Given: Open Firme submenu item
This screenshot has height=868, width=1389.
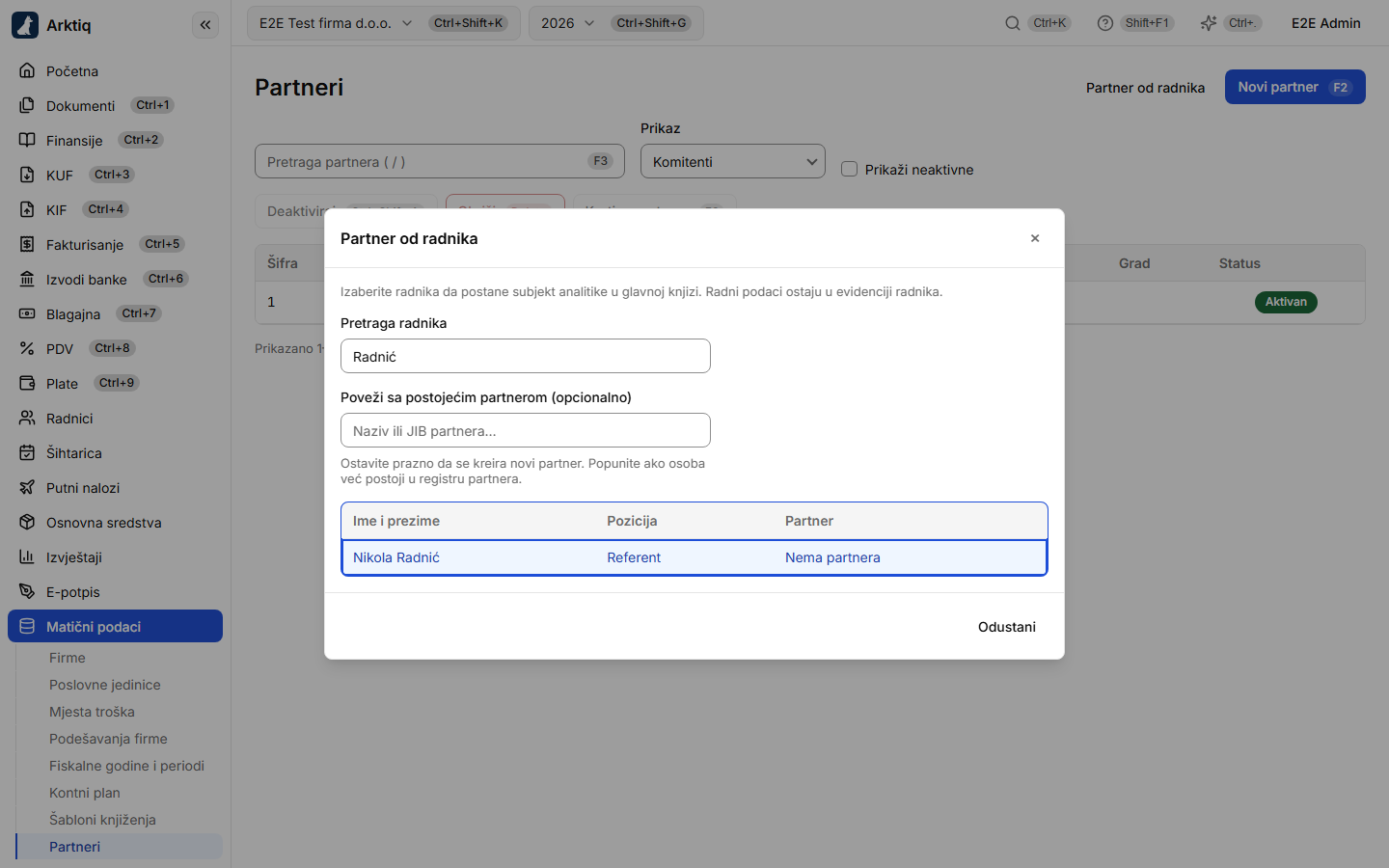Looking at the screenshot, I should point(68,658).
